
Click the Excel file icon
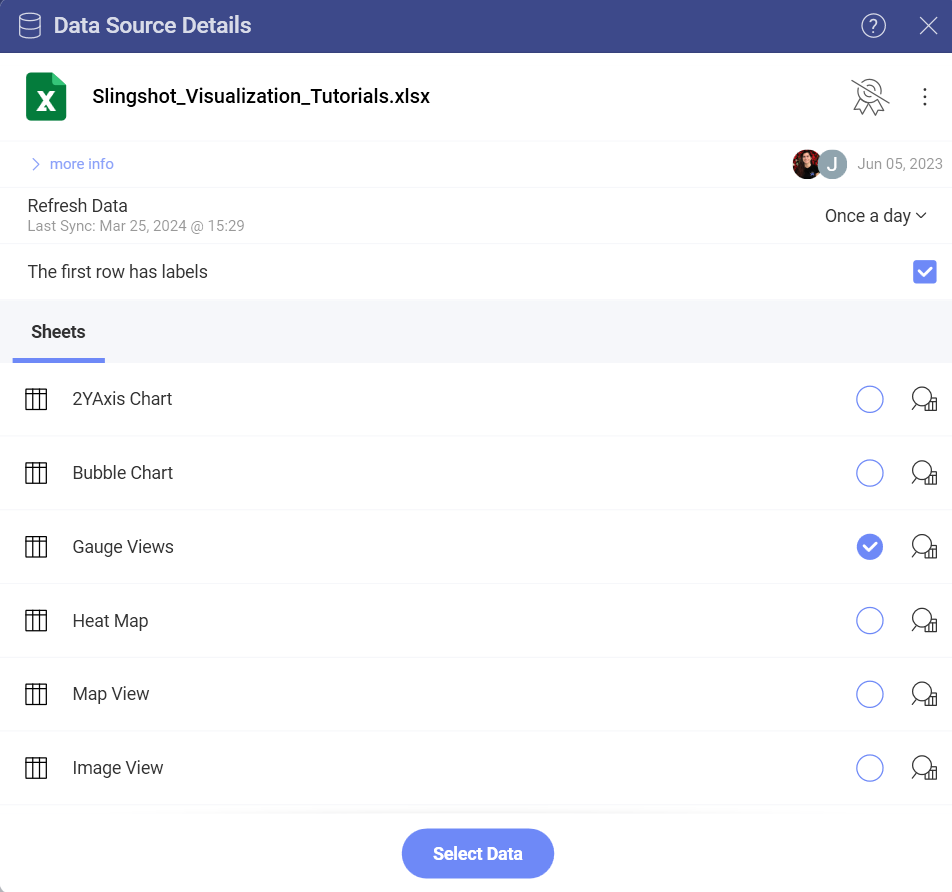(46, 97)
